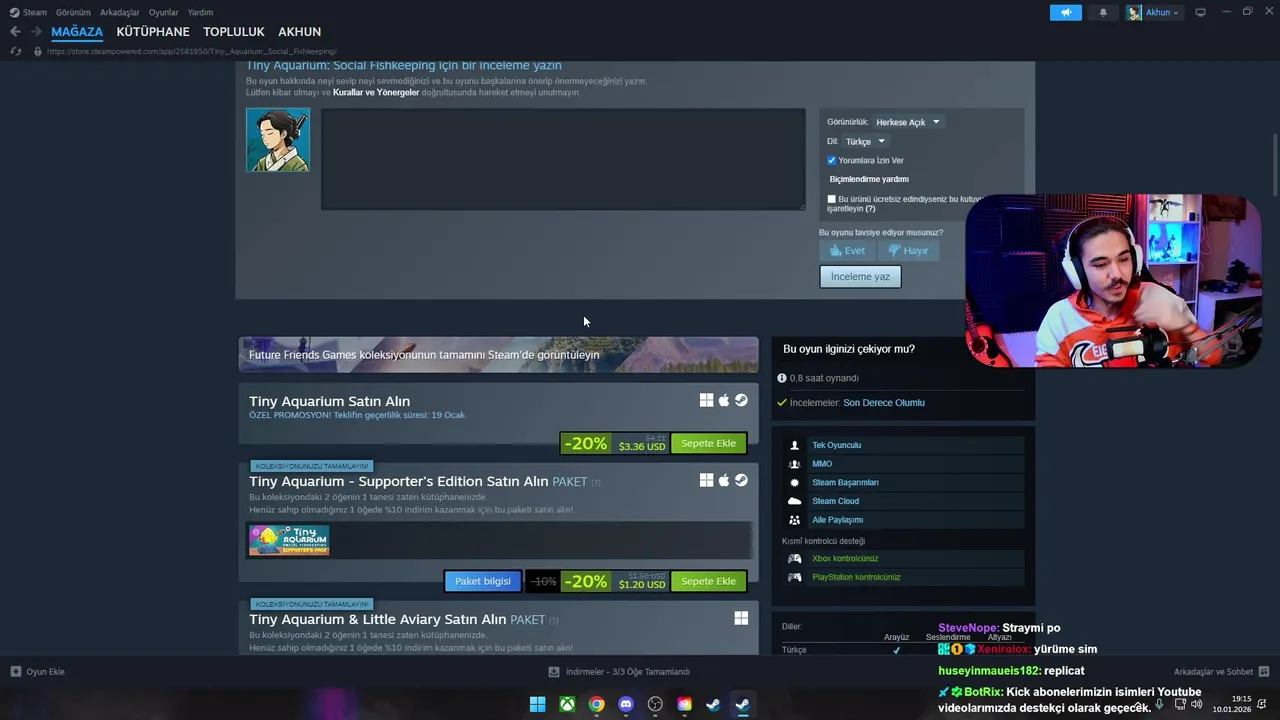Click Windows icon on Little Aviary bundle
Viewport: 1280px width, 720px height.
point(741,618)
